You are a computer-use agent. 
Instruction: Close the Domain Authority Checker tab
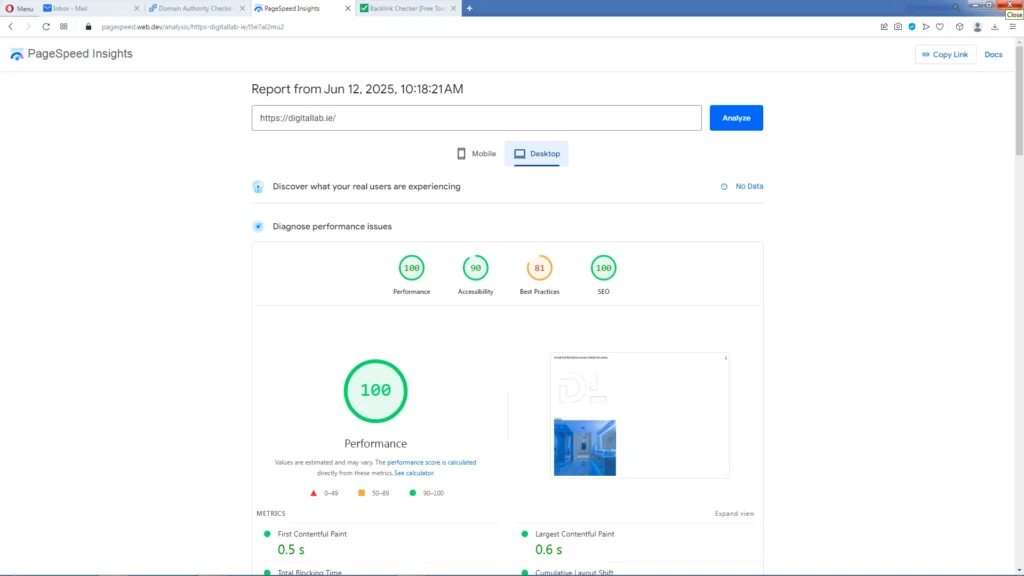[242, 8]
